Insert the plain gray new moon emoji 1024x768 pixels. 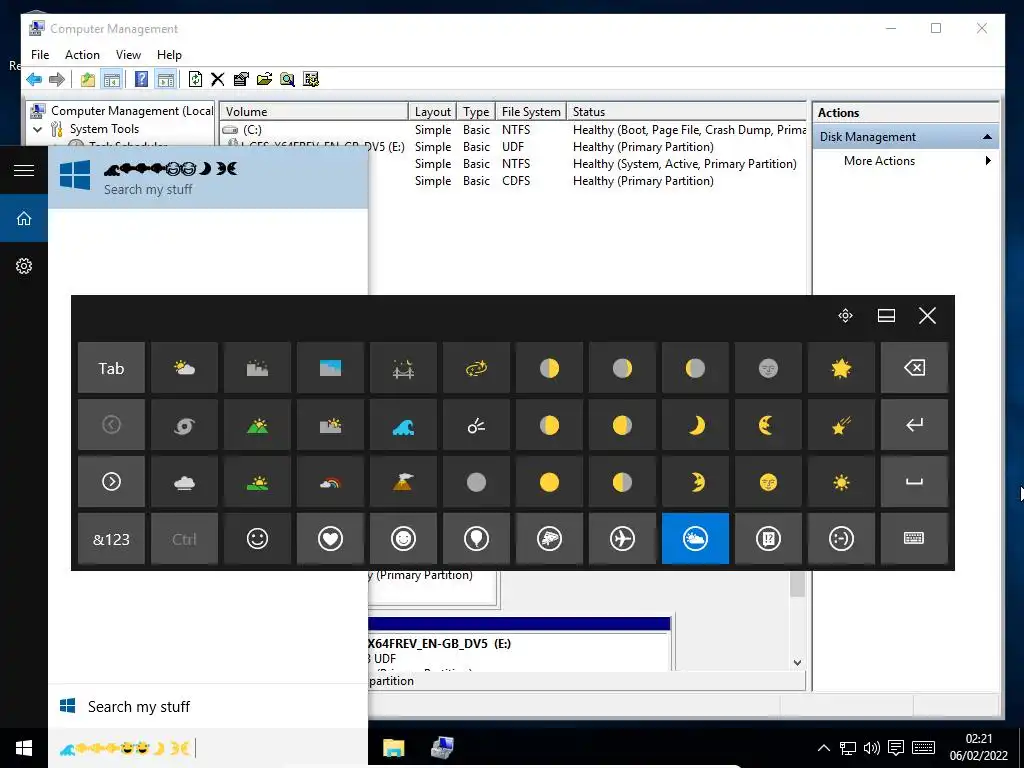(476, 482)
